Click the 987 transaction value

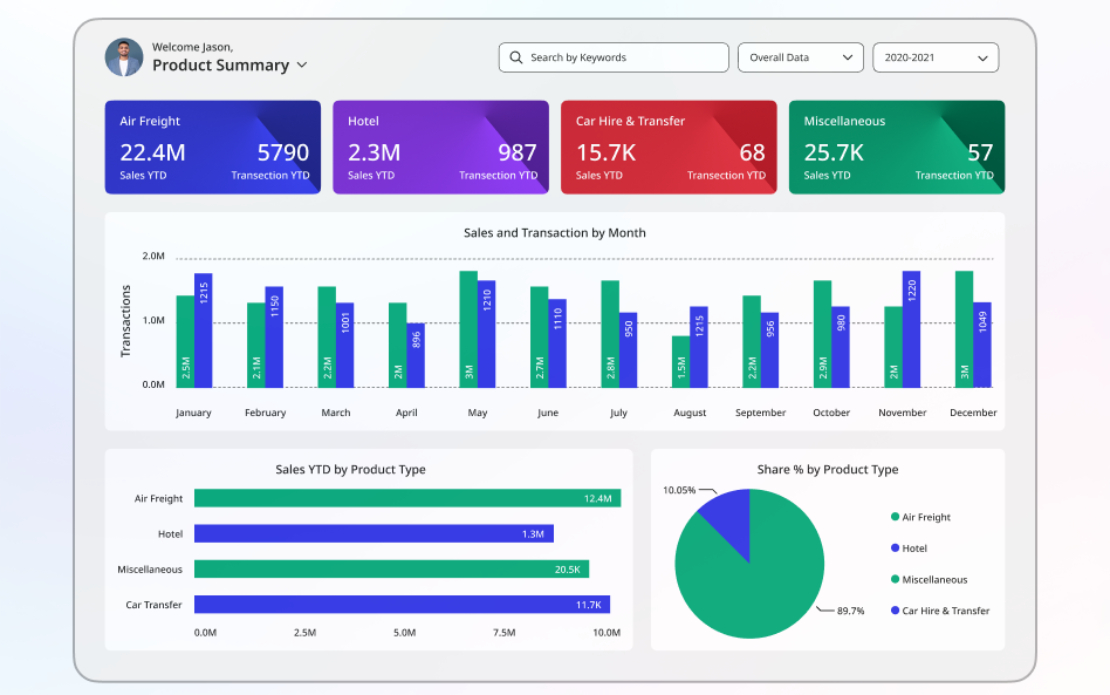[517, 152]
